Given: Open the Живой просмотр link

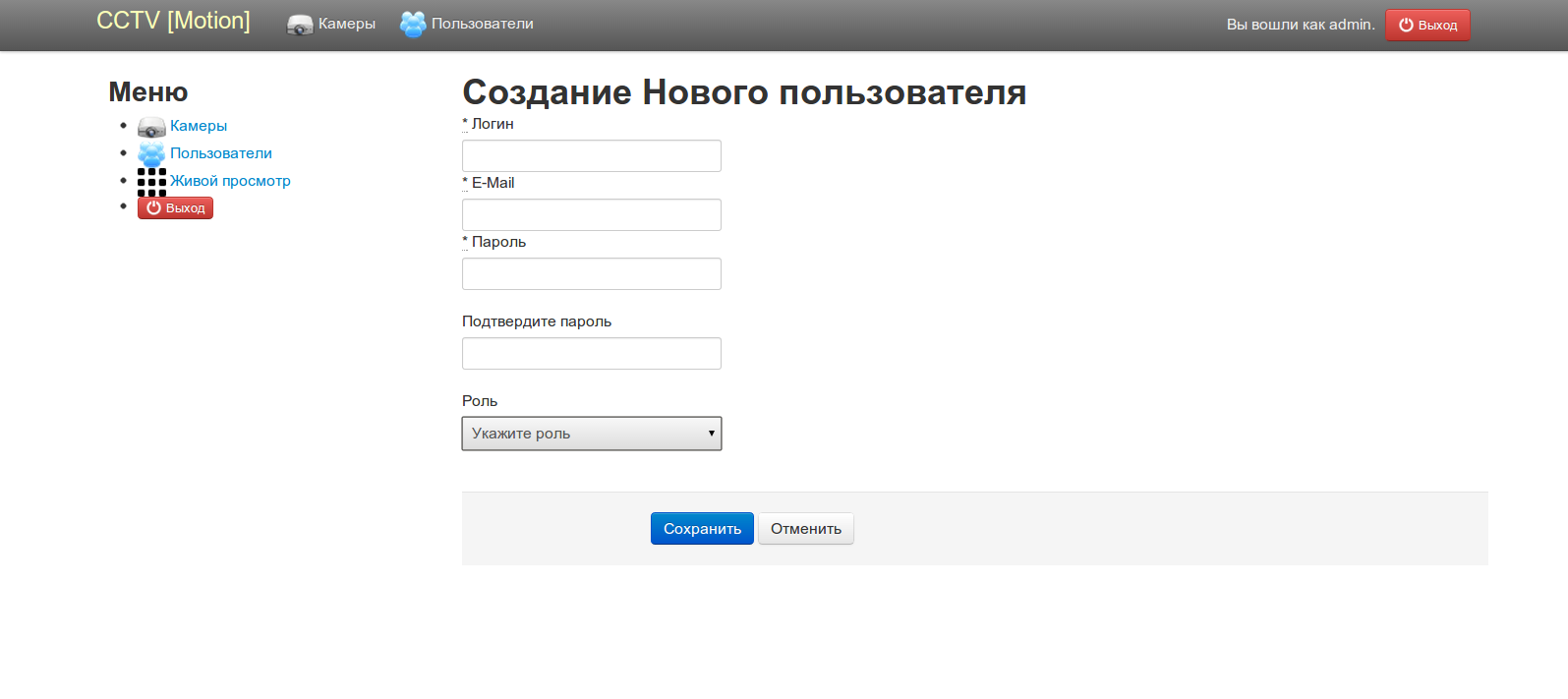Looking at the screenshot, I should point(230,181).
